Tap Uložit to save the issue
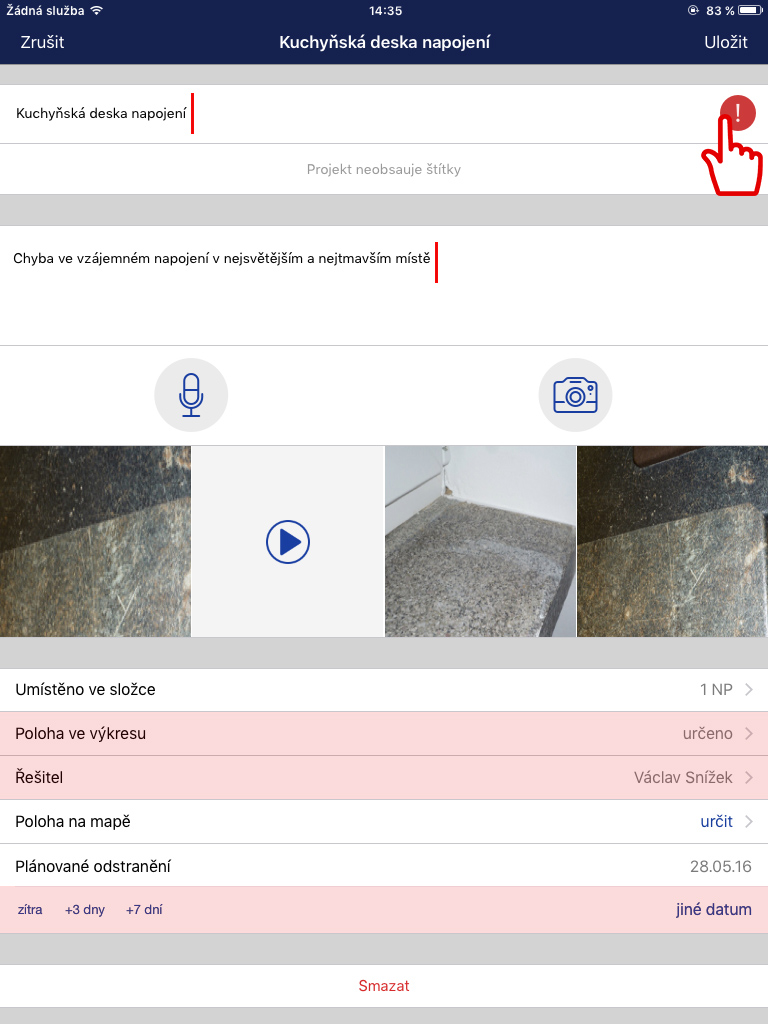Image resolution: width=768 pixels, height=1024 pixels. pos(726,42)
